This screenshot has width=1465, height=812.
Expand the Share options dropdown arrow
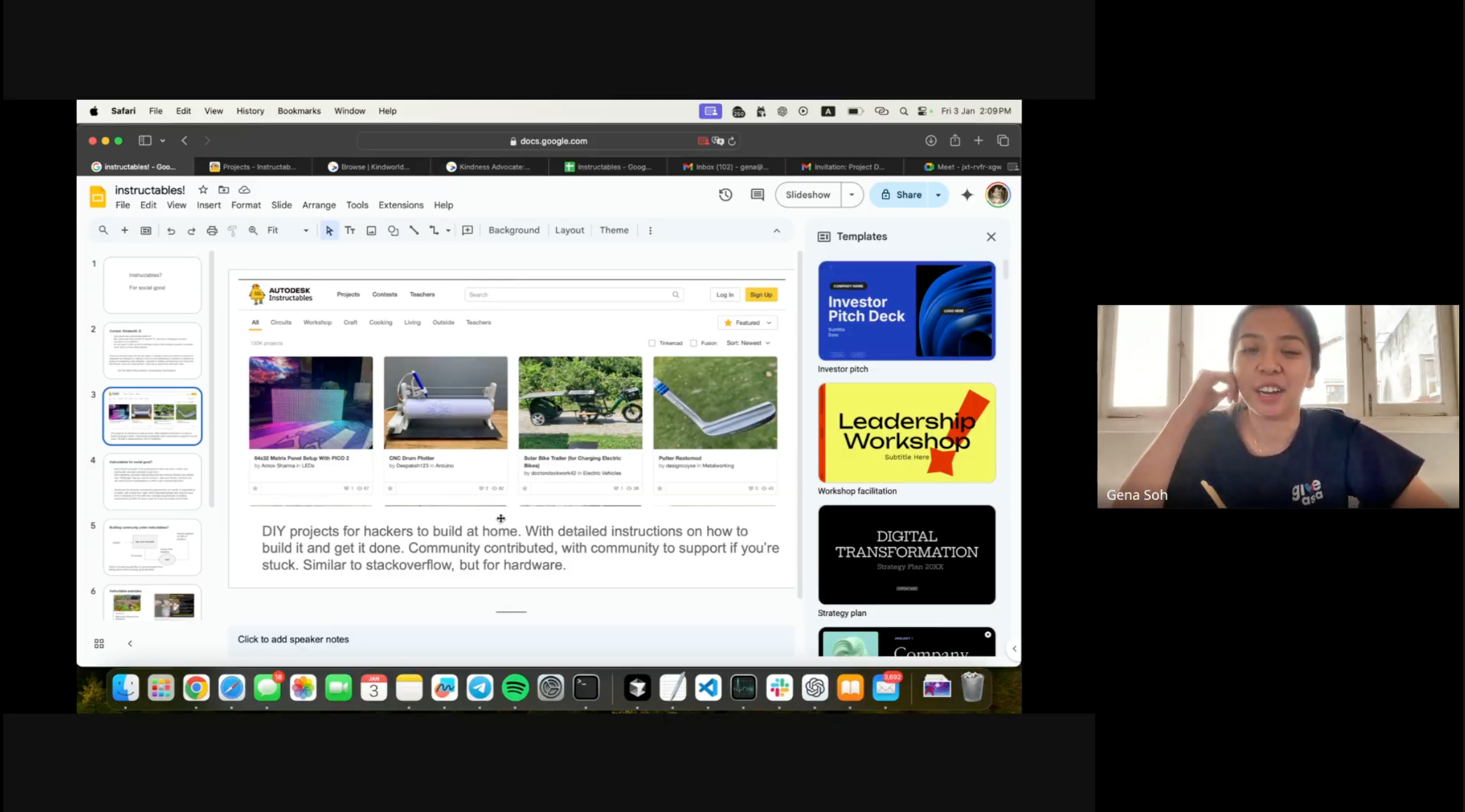[x=938, y=195]
